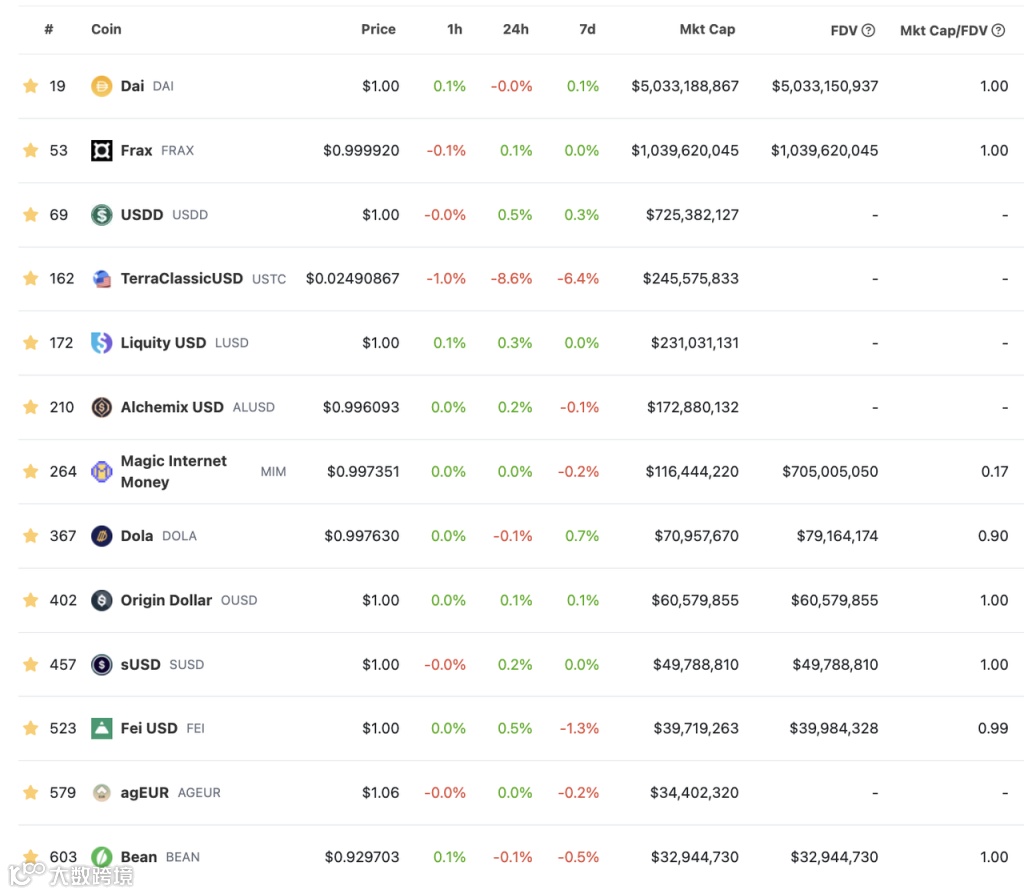Sort table by Price column header
This screenshot has height=894, width=1024.
(x=378, y=29)
